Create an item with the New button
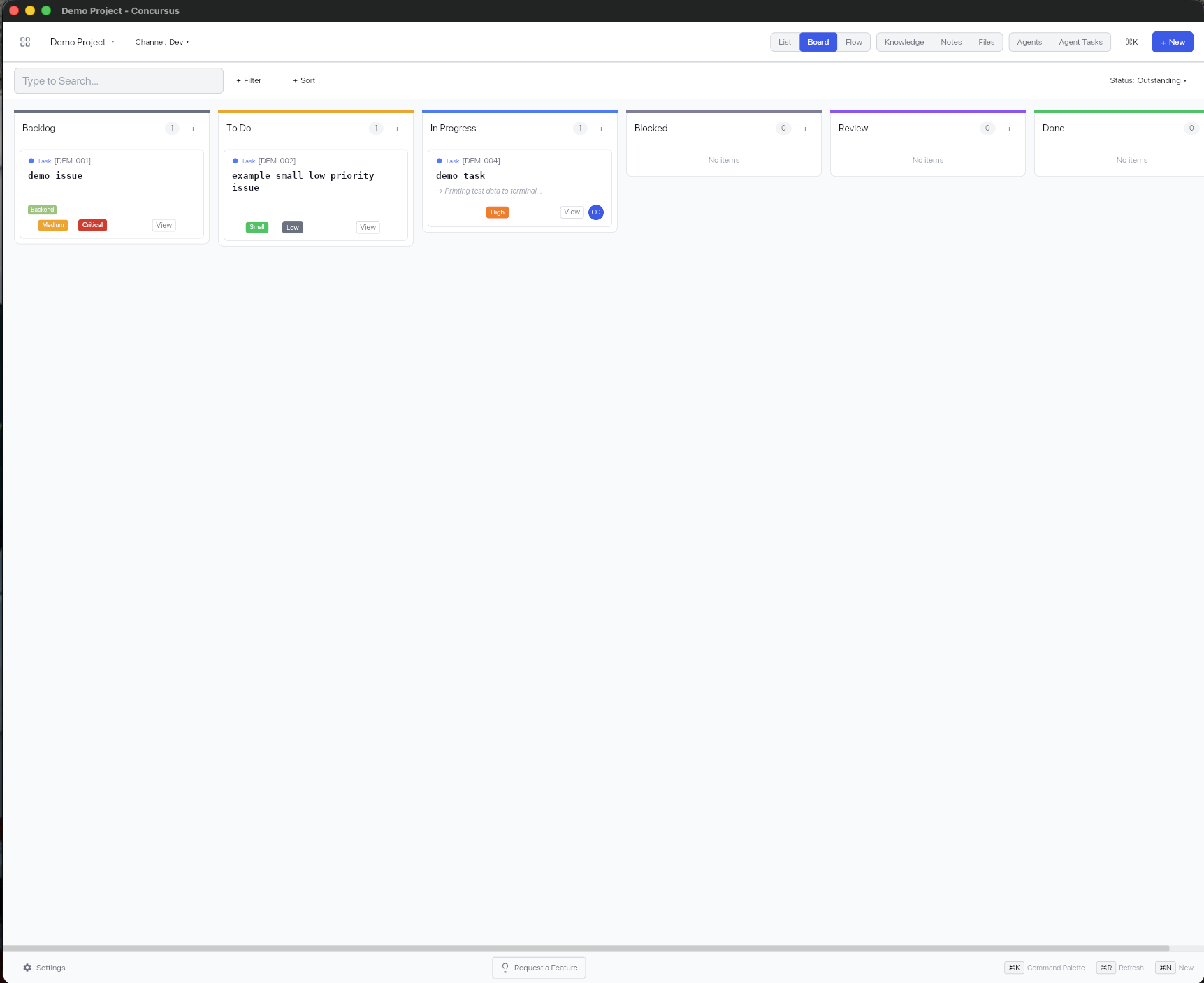The width and height of the screenshot is (1204, 983). tap(1172, 42)
